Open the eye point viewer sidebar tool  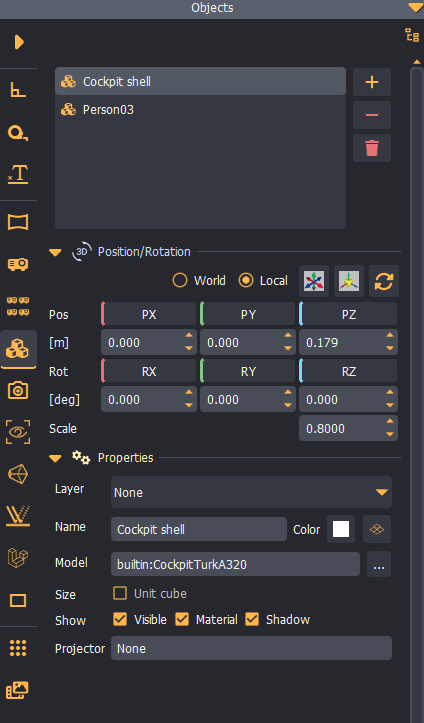pyautogui.click(x=18, y=432)
